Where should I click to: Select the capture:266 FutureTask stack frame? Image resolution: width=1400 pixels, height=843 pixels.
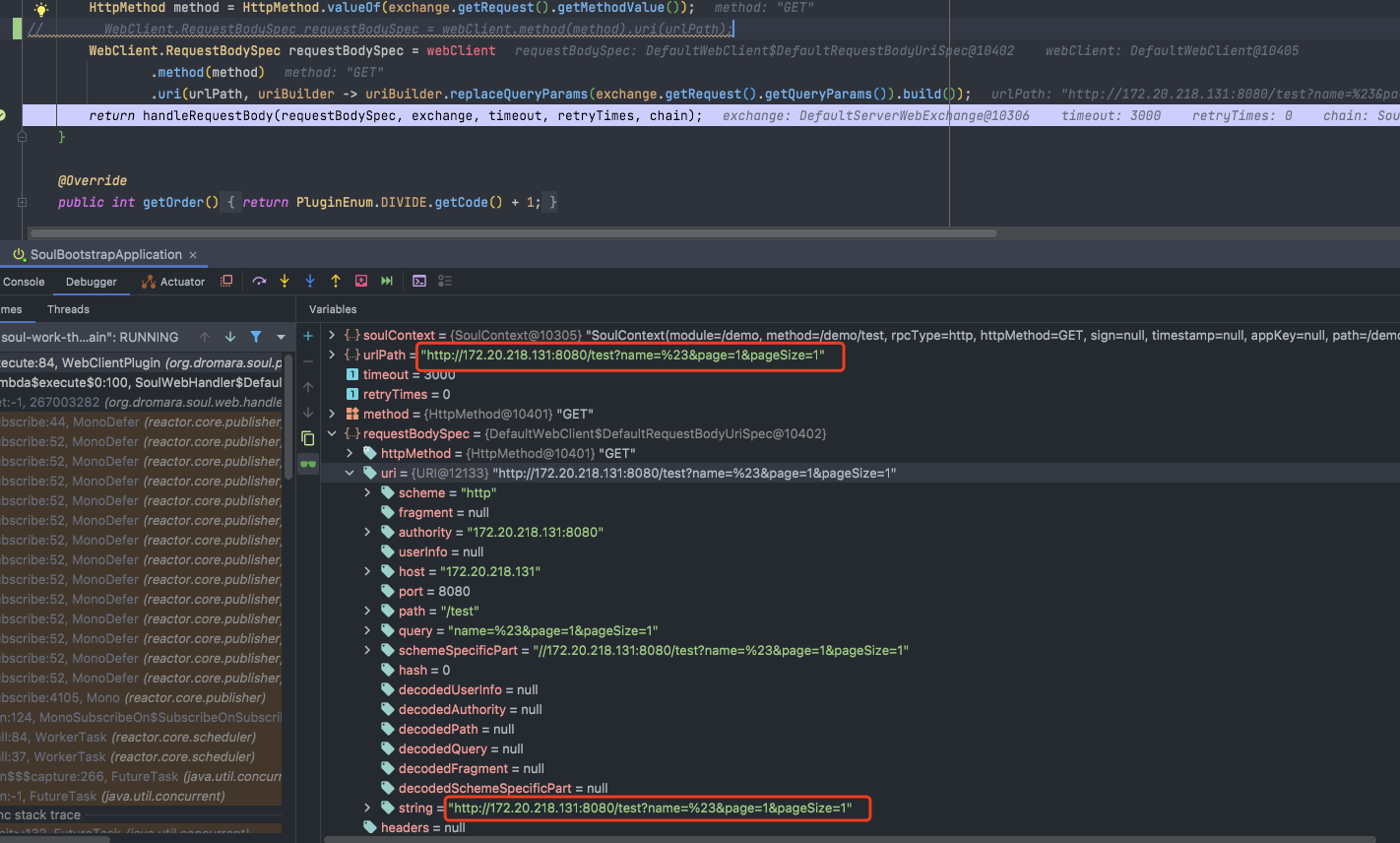click(141, 776)
